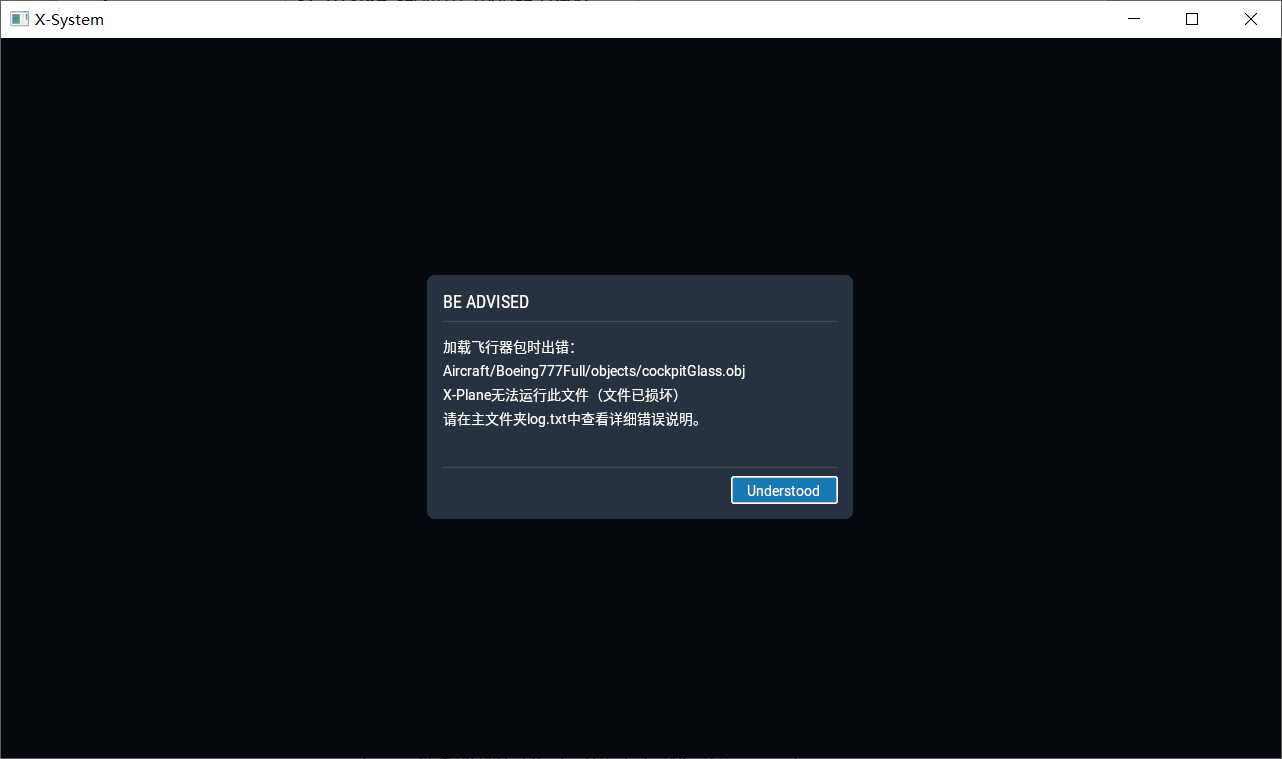Screen dimensions: 1282x759
Task: Close the X-System window
Action: 1251,19
